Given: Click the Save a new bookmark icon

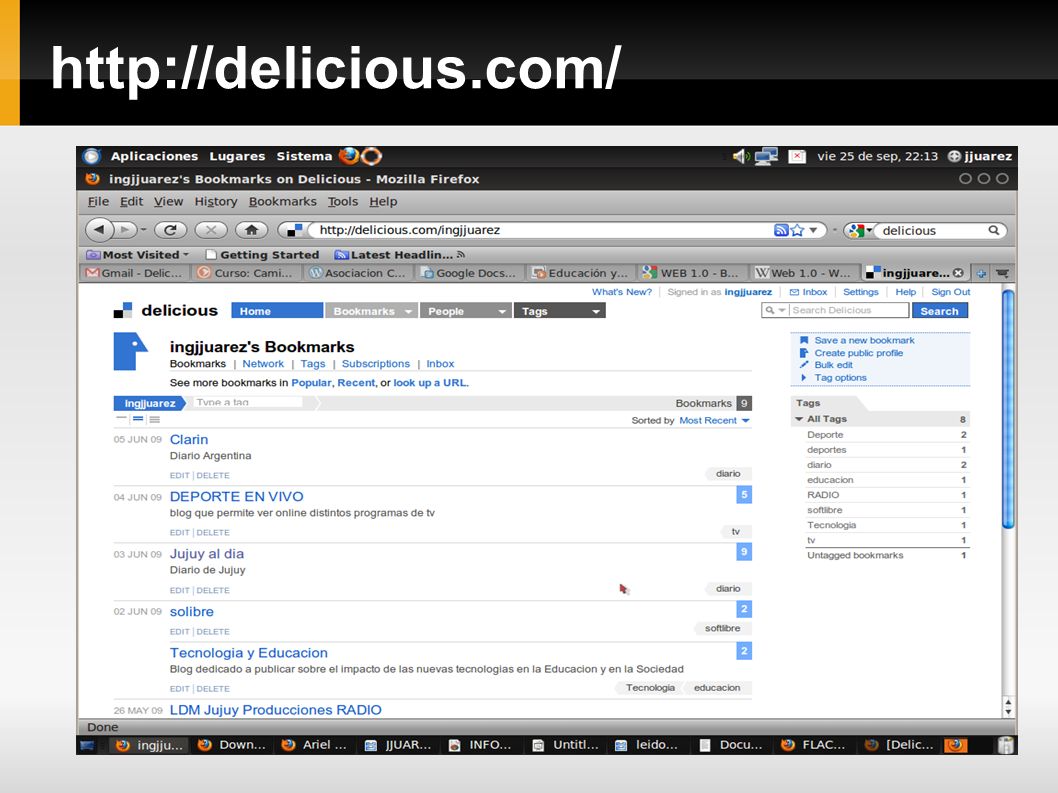Looking at the screenshot, I should coord(804,340).
